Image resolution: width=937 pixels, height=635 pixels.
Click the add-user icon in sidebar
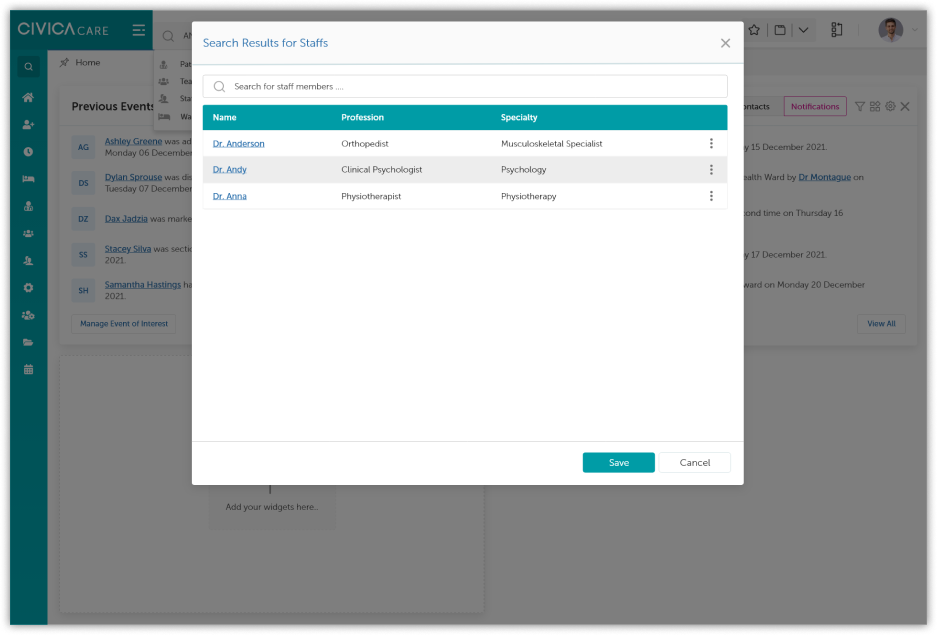[28, 124]
